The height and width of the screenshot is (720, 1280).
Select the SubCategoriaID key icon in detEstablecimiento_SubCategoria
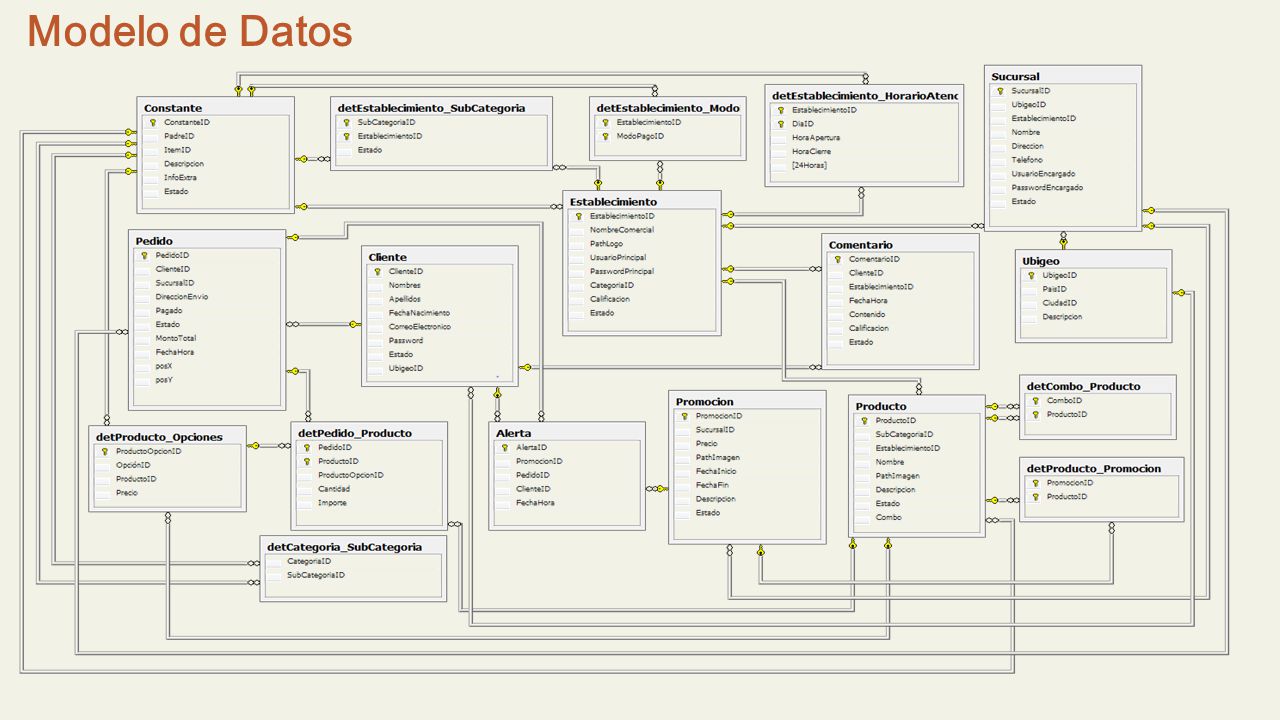346,122
